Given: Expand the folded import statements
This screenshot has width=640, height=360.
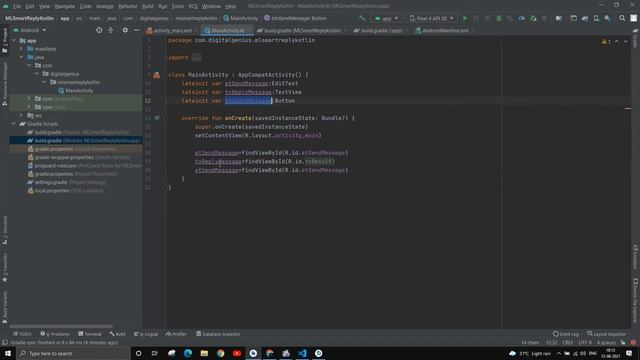Looking at the screenshot, I should (x=196, y=58).
